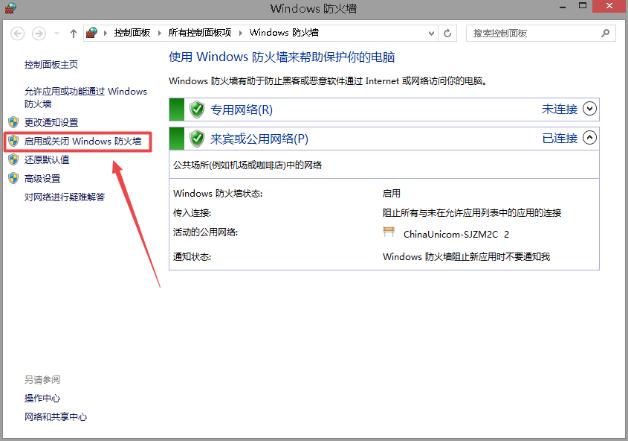Maximize the Windows 防火墙 window
Viewport: 628px width, 441px height.
point(583,6)
